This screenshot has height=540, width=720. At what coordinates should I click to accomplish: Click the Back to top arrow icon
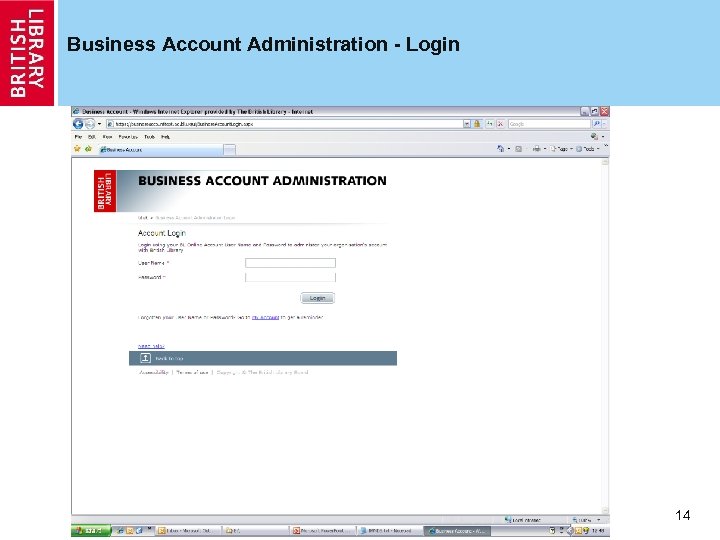(145, 358)
